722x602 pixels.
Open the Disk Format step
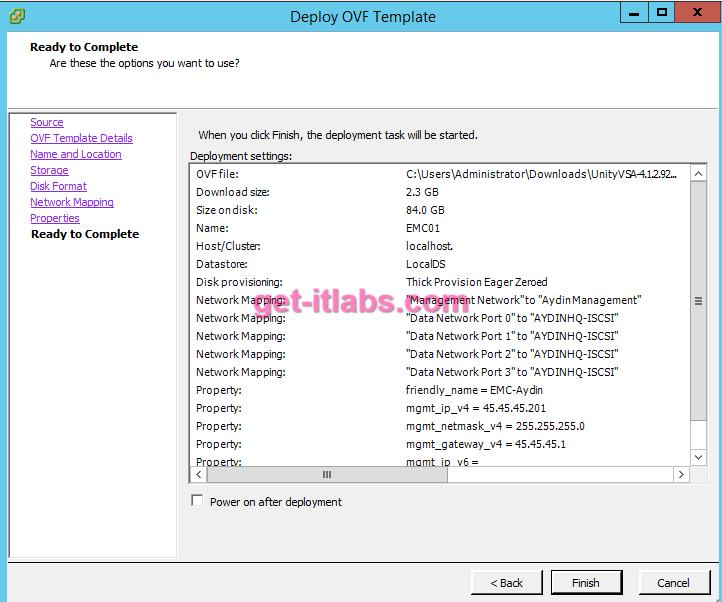click(x=58, y=186)
